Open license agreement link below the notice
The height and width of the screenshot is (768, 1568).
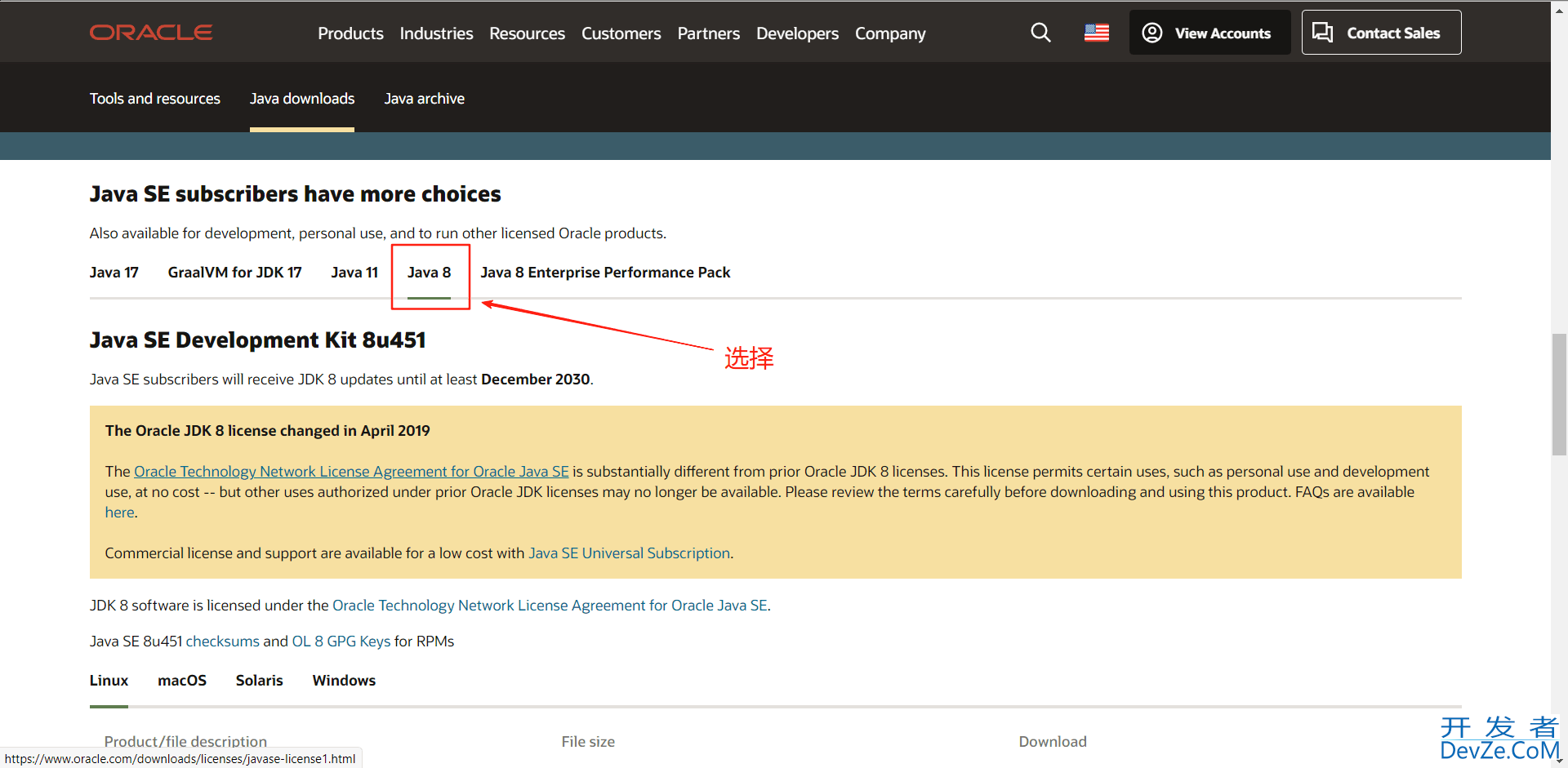(550, 606)
